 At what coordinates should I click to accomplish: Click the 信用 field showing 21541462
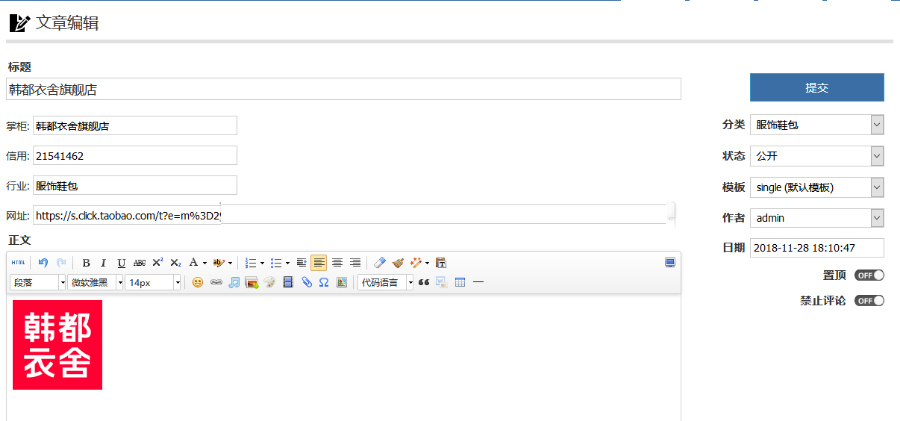click(135, 155)
